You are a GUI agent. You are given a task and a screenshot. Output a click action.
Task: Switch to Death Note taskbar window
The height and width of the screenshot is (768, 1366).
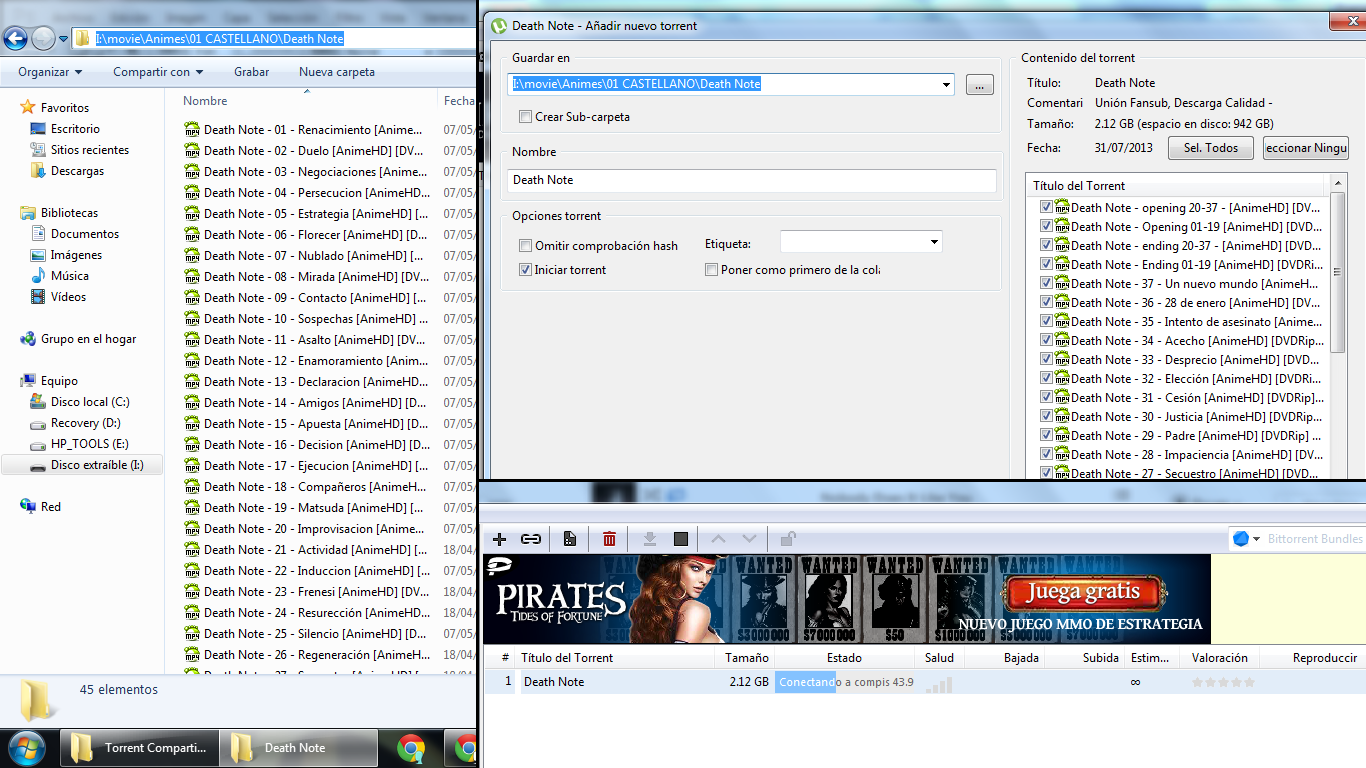(x=300, y=747)
